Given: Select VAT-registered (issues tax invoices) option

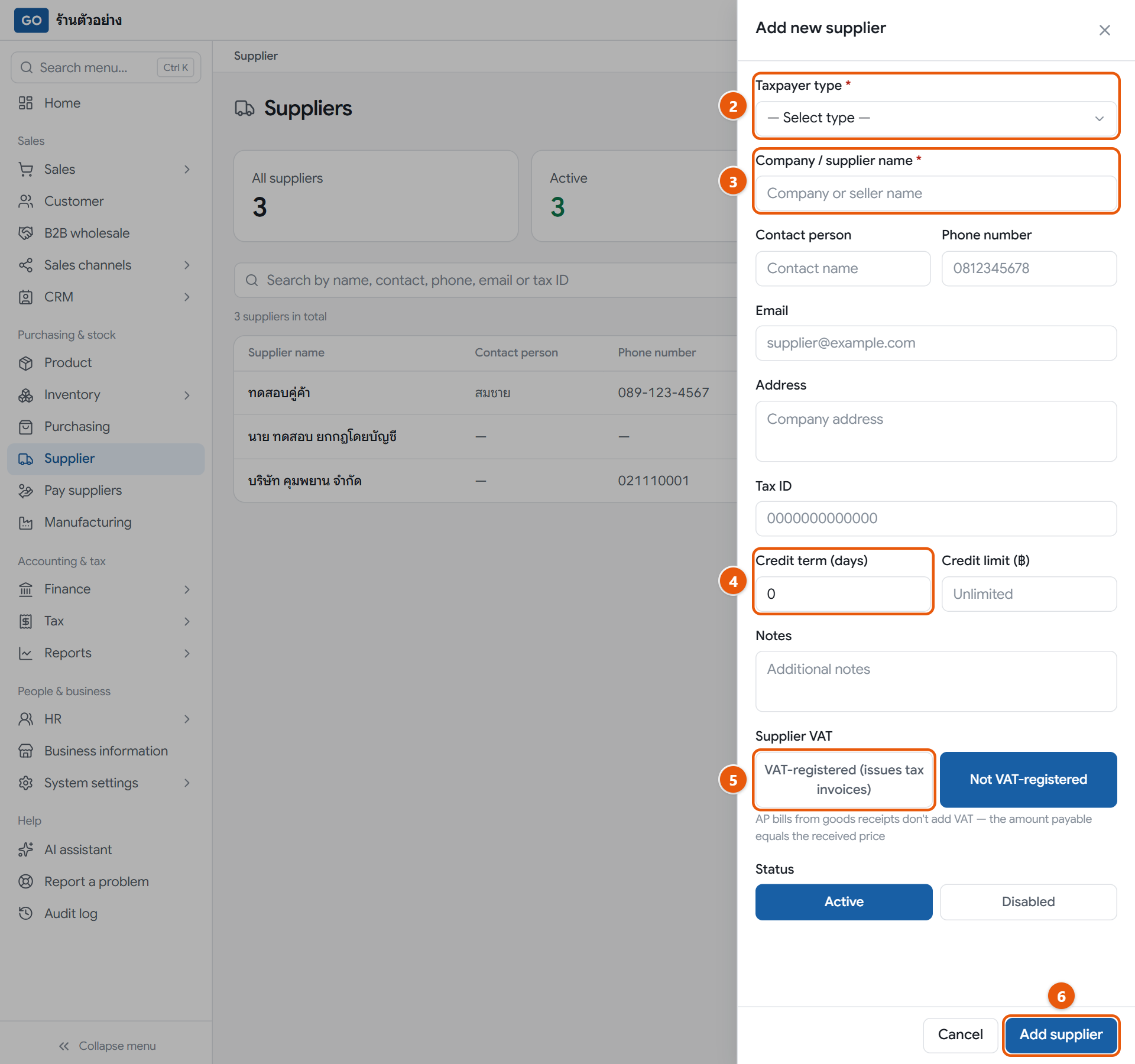Looking at the screenshot, I should [844, 780].
